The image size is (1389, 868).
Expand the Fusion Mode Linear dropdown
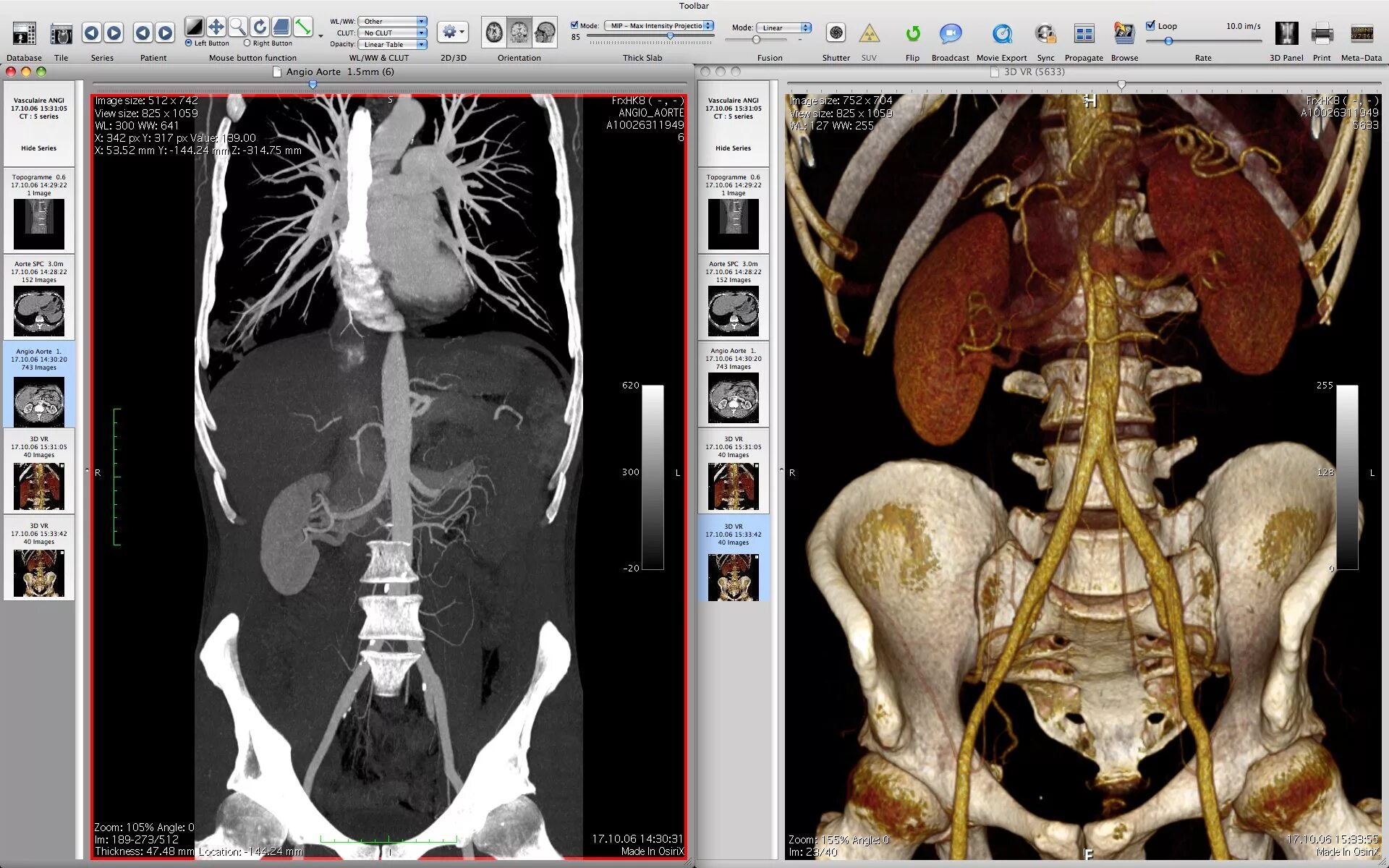pyautogui.click(x=783, y=27)
